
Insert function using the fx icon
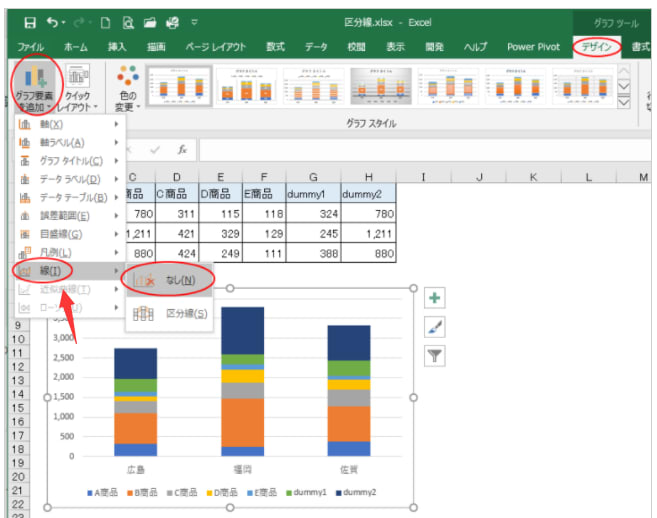pyautogui.click(x=181, y=149)
